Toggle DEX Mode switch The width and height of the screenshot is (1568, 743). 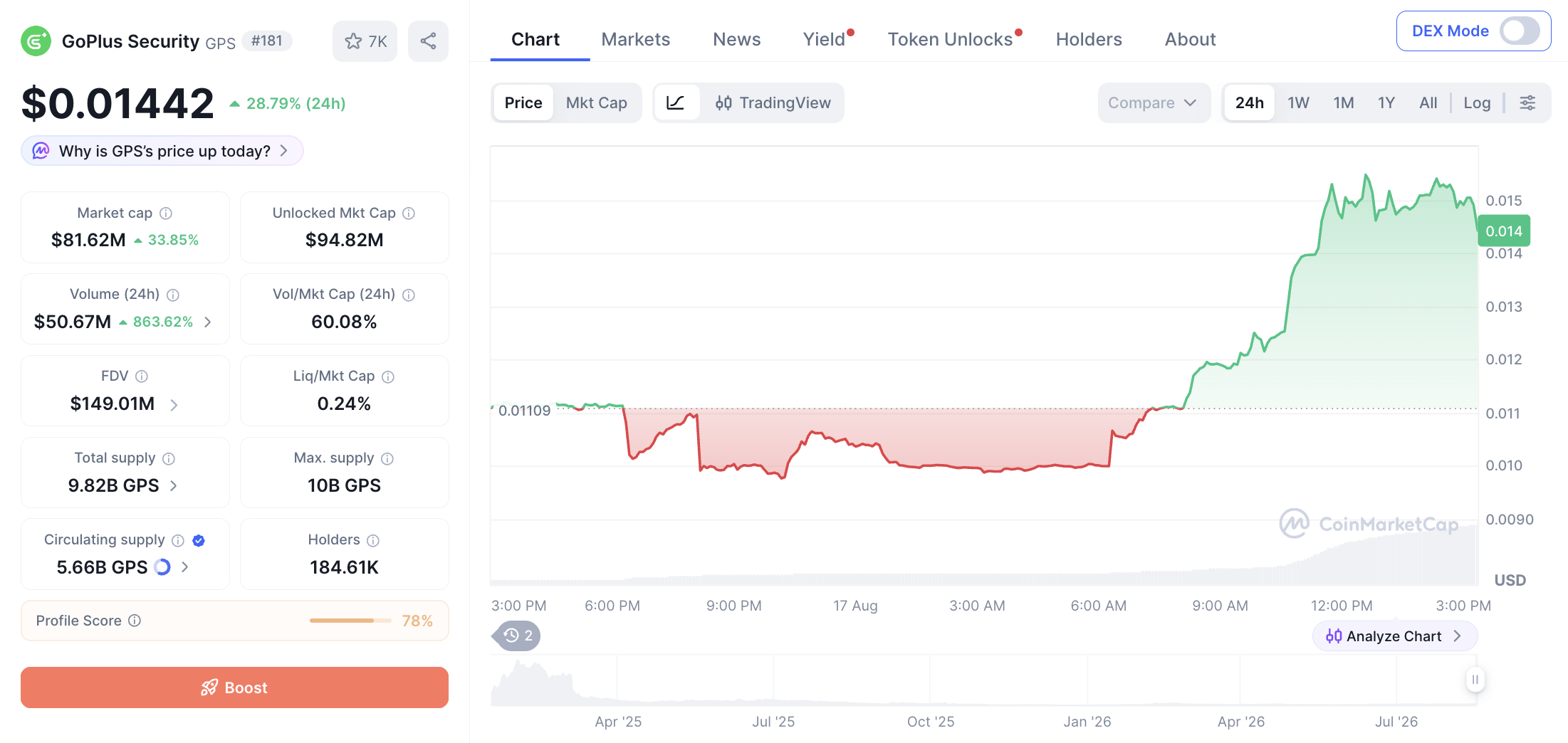pyautogui.click(x=1520, y=31)
